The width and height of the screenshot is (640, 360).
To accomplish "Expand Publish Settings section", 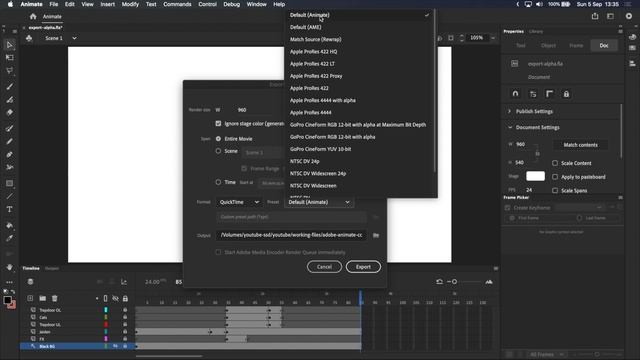I will tap(509, 111).
